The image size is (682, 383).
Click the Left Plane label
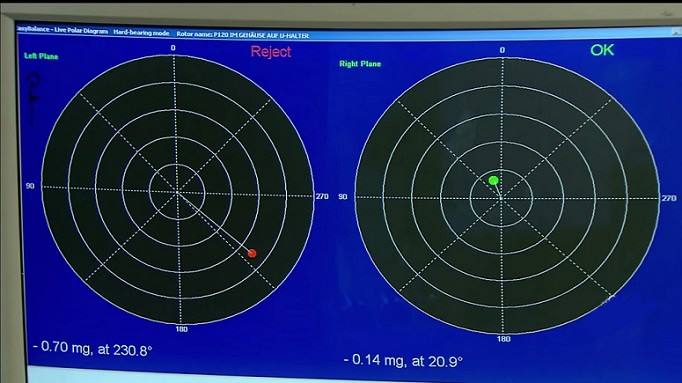(x=41, y=56)
